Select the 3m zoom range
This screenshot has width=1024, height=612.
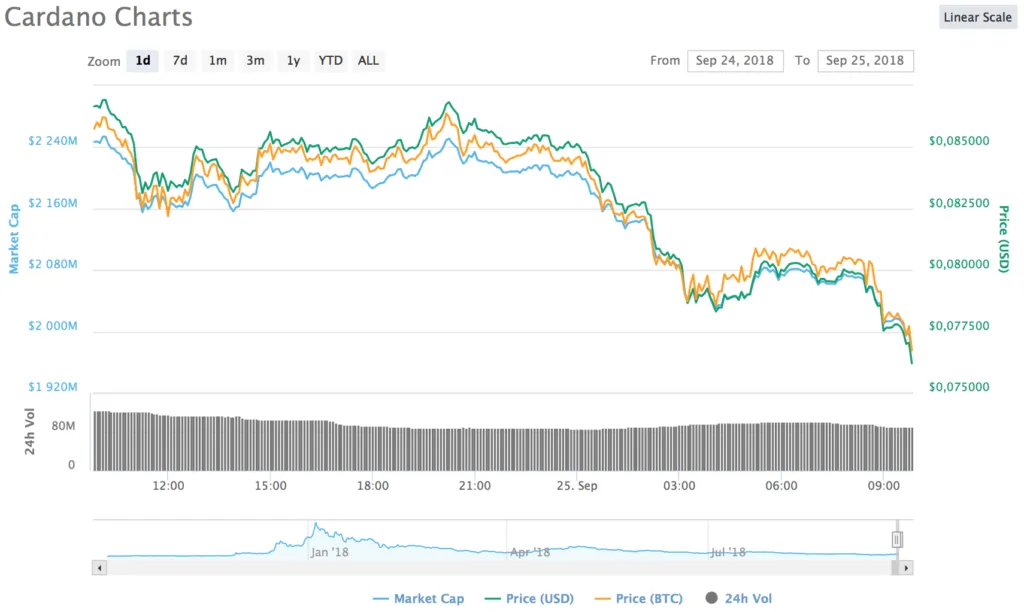(x=255, y=61)
